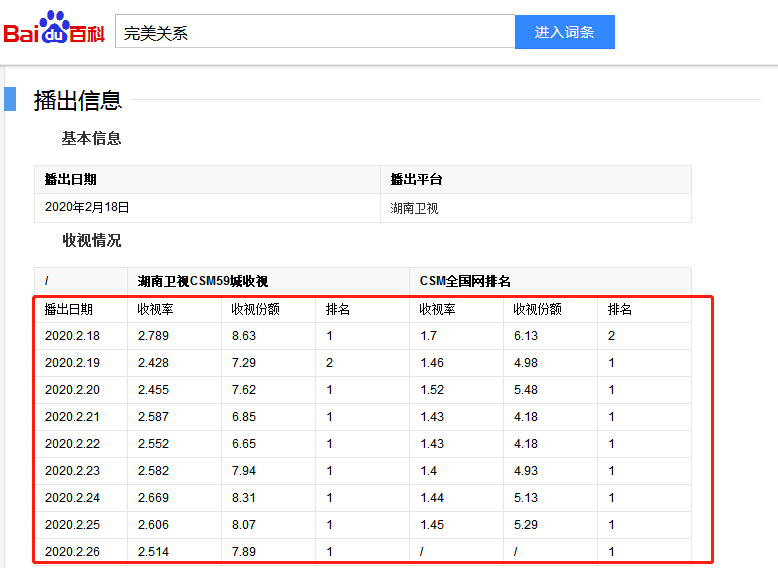Click the Baidu Baike logo
The image size is (778, 568).
tap(54, 28)
